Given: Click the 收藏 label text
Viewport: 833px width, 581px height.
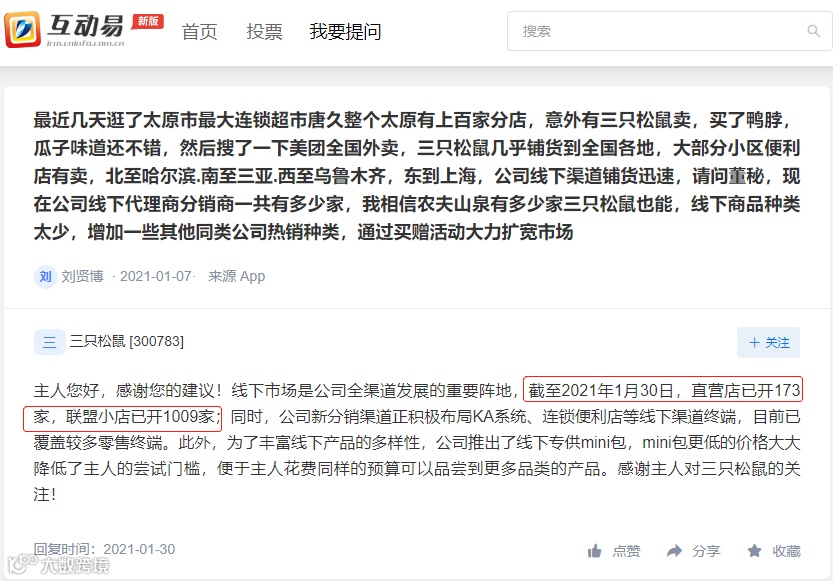Looking at the screenshot, I should click(786, 551).
